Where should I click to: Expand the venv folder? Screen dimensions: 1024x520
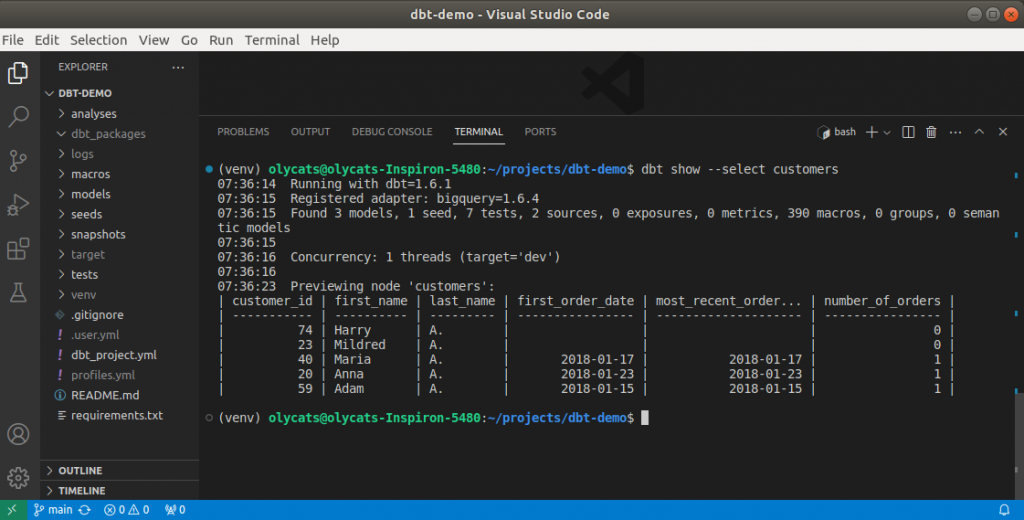tap(120, 295)
